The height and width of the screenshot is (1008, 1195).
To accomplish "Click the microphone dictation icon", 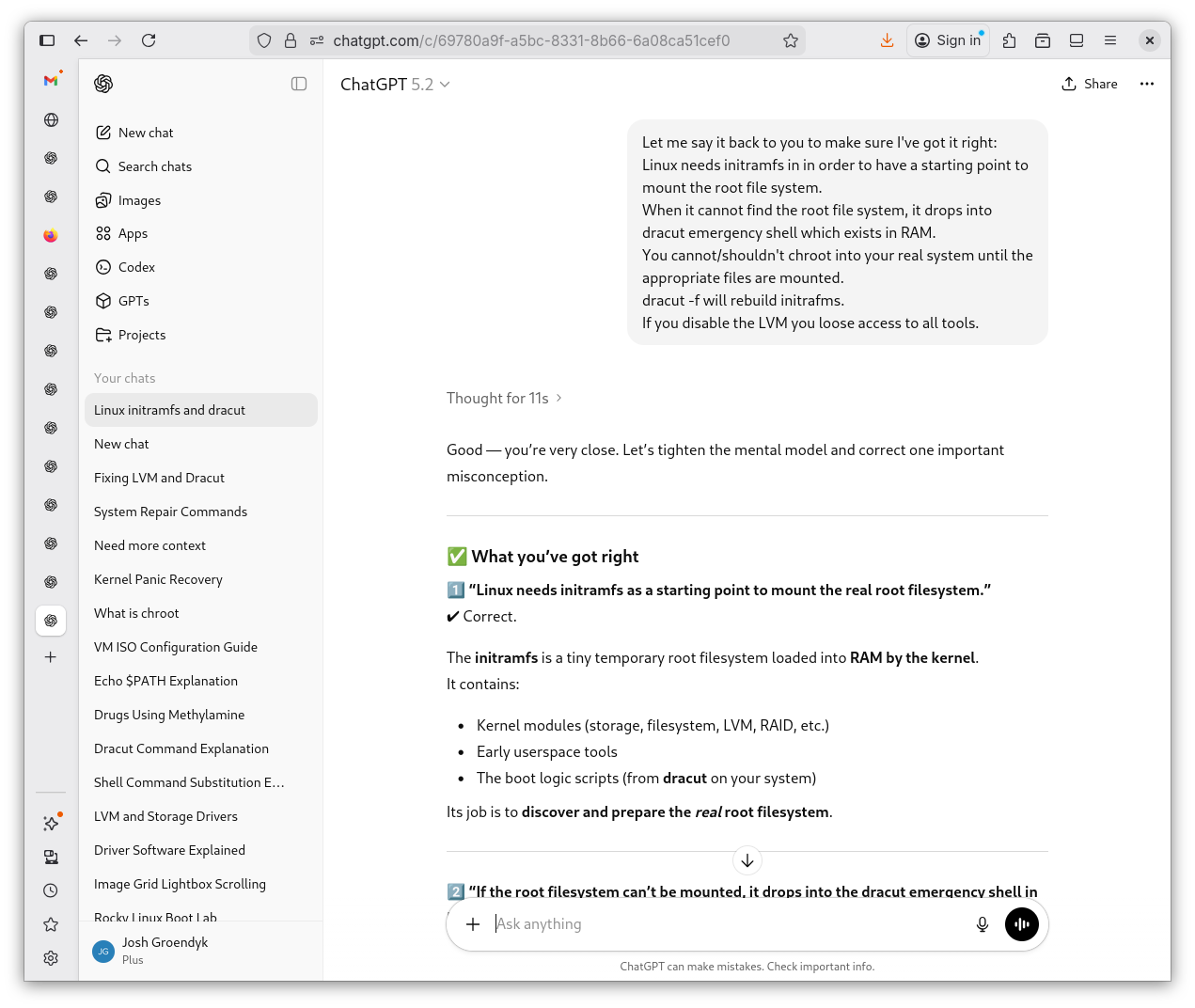I will pos(982,924).
